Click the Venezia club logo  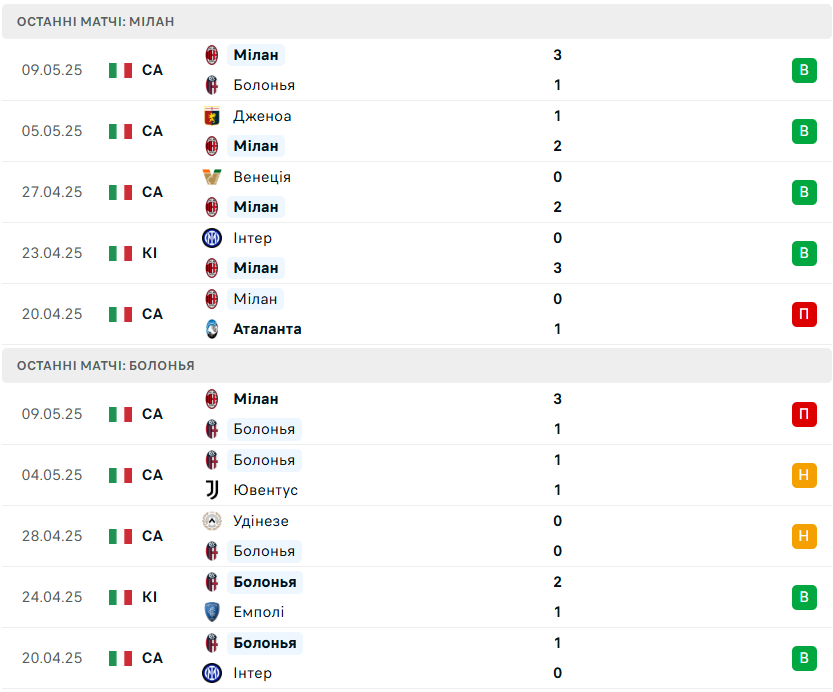pyautogui.click(x=212, y=177)
